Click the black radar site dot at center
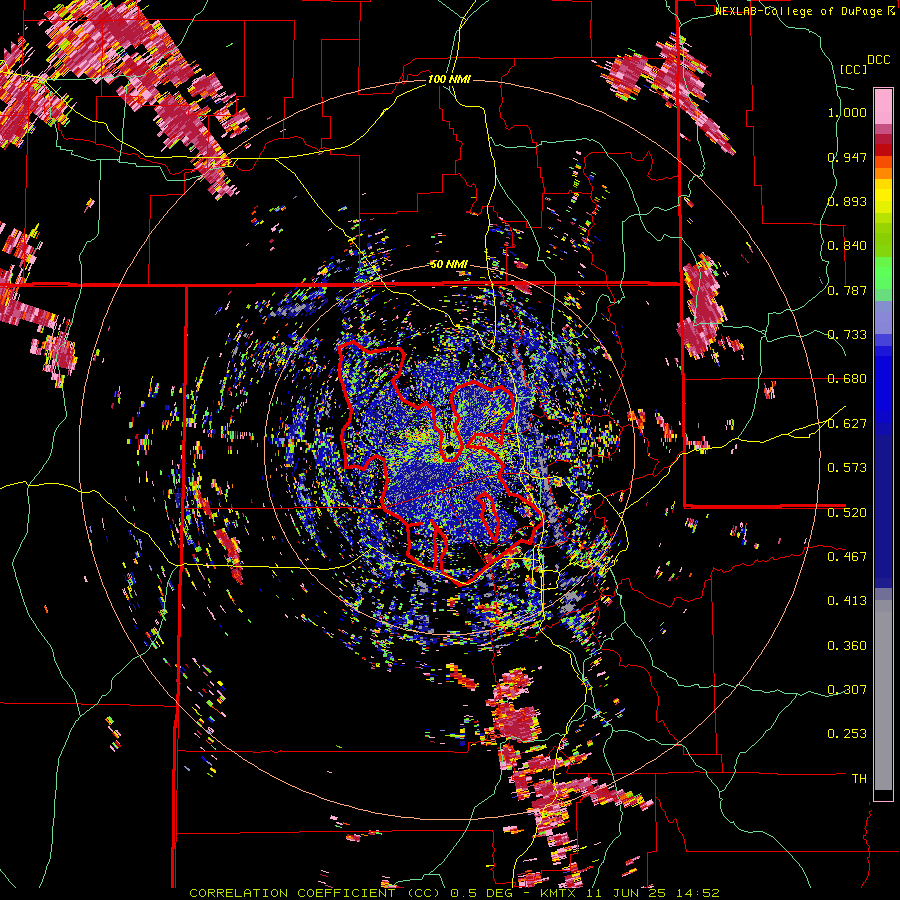Screen dimensions: 900x900 pos(451,449)
